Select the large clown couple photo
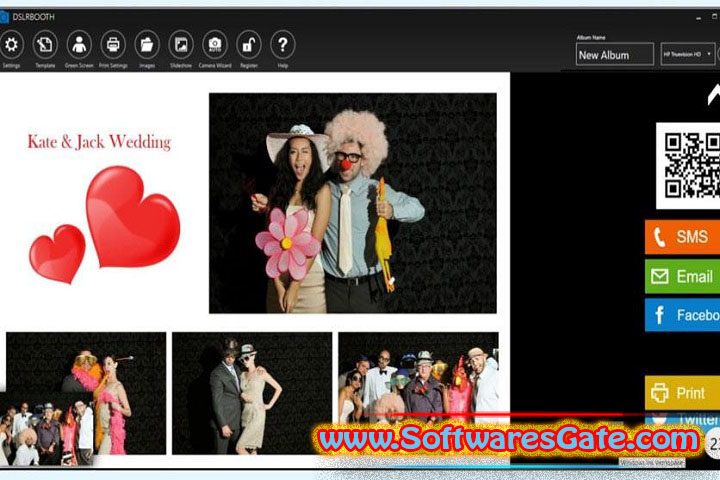 353,203
